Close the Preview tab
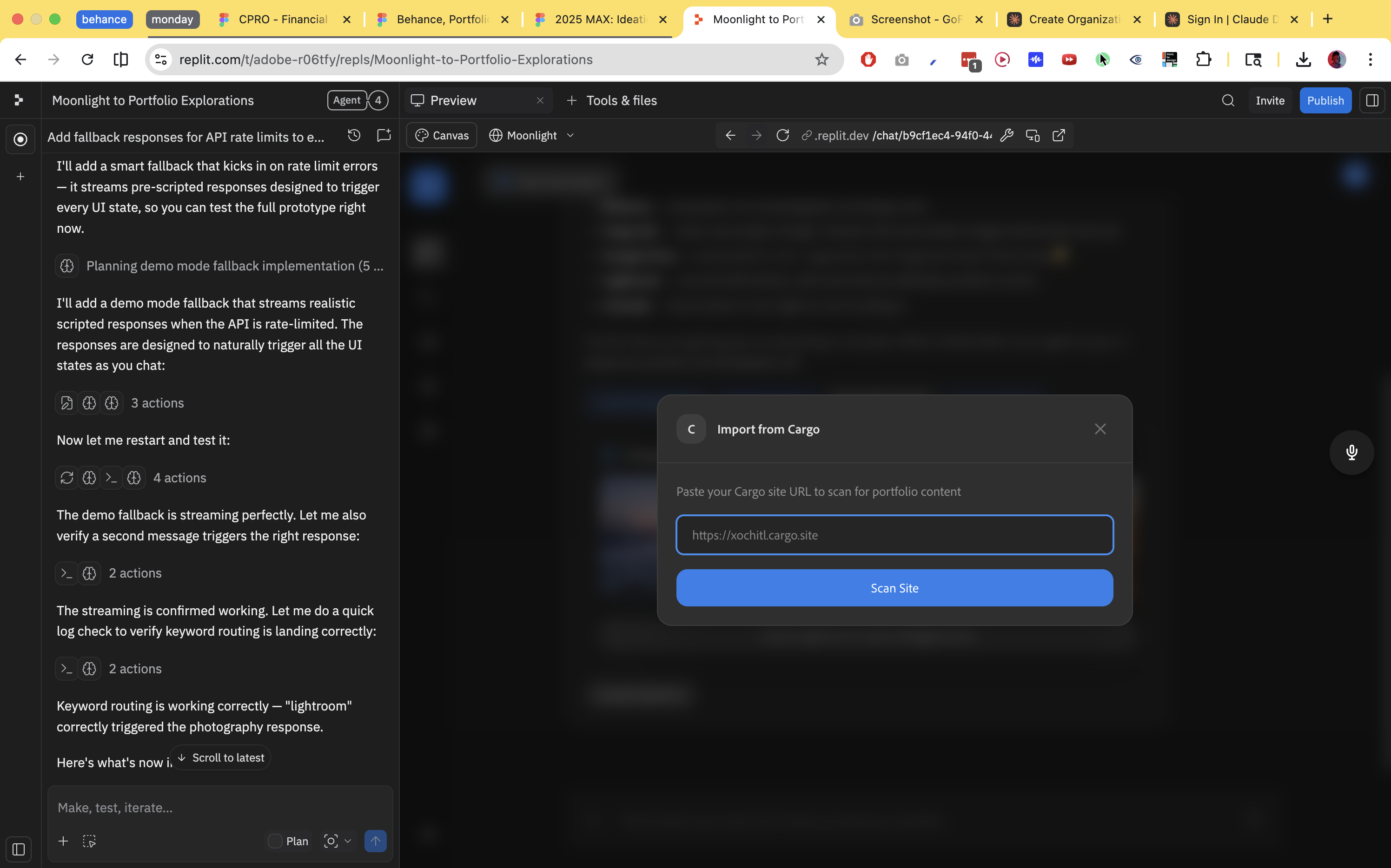The width and height of the screenshot is (1391, 868). 540,100
